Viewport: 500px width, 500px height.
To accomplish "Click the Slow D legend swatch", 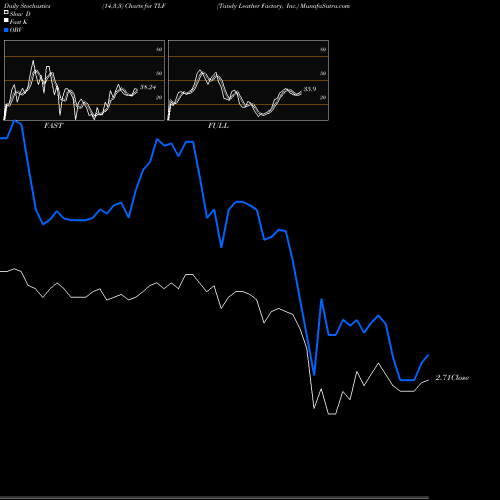I will (x=6, y=12).
